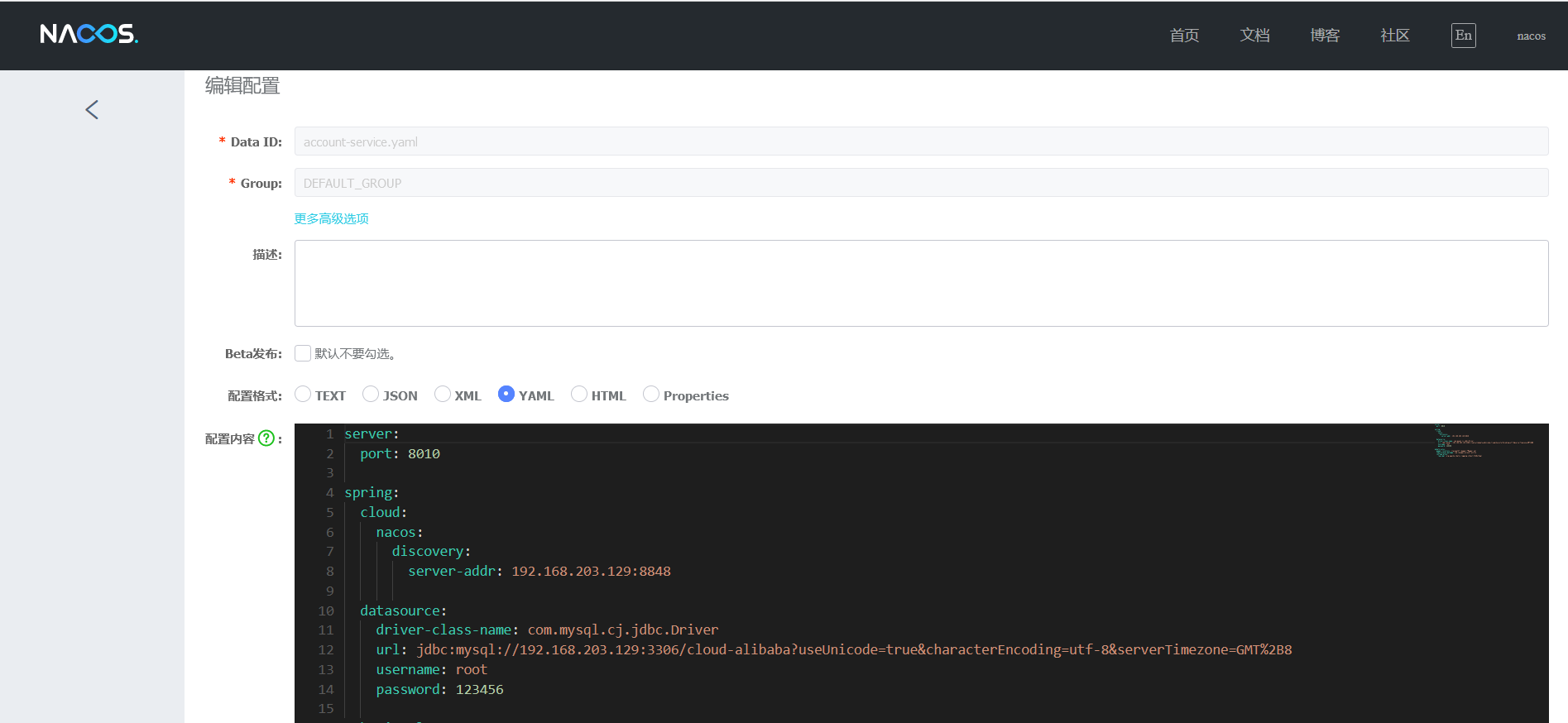The width and height of the screenshot is (1568, 723).
Task: Click line number 15 in editor gutter
Action: pos(326,708)
